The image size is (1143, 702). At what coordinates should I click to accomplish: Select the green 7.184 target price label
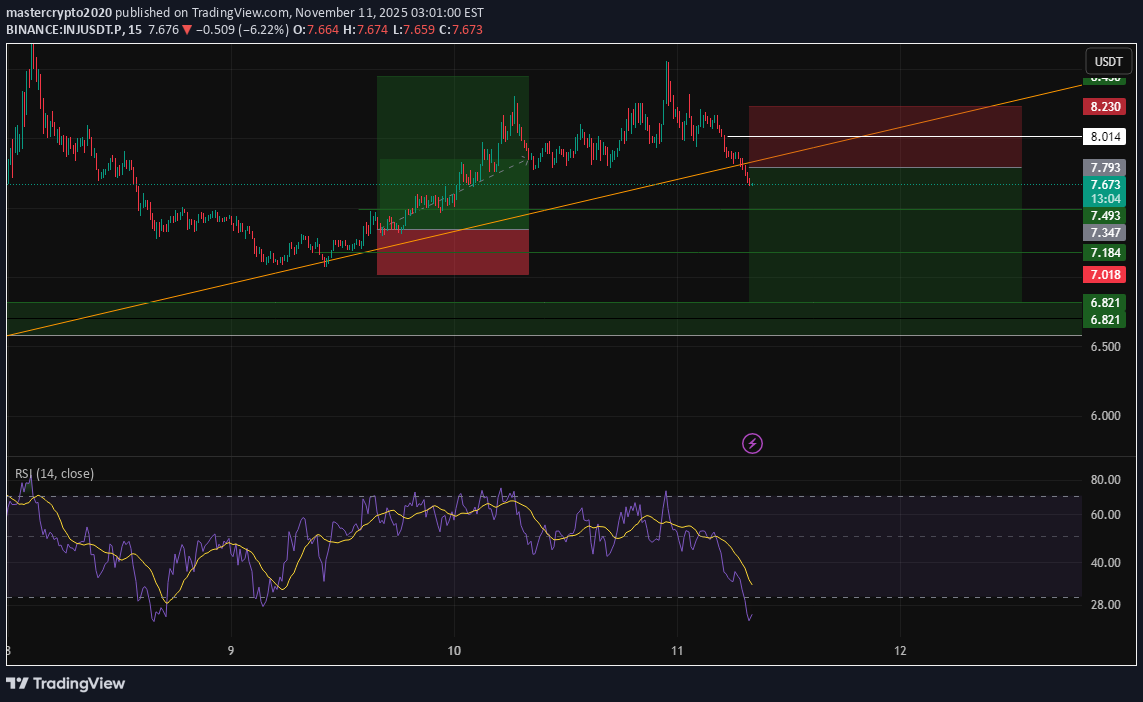click(x=1105, y=253)
